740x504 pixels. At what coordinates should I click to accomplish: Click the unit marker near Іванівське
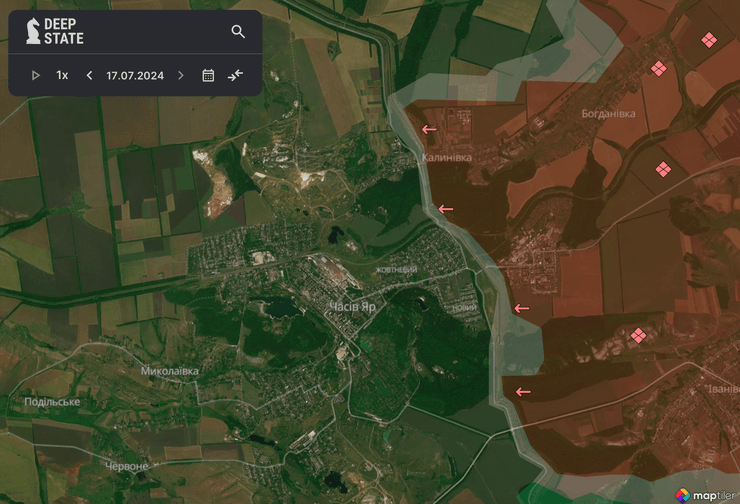point(637,336)
